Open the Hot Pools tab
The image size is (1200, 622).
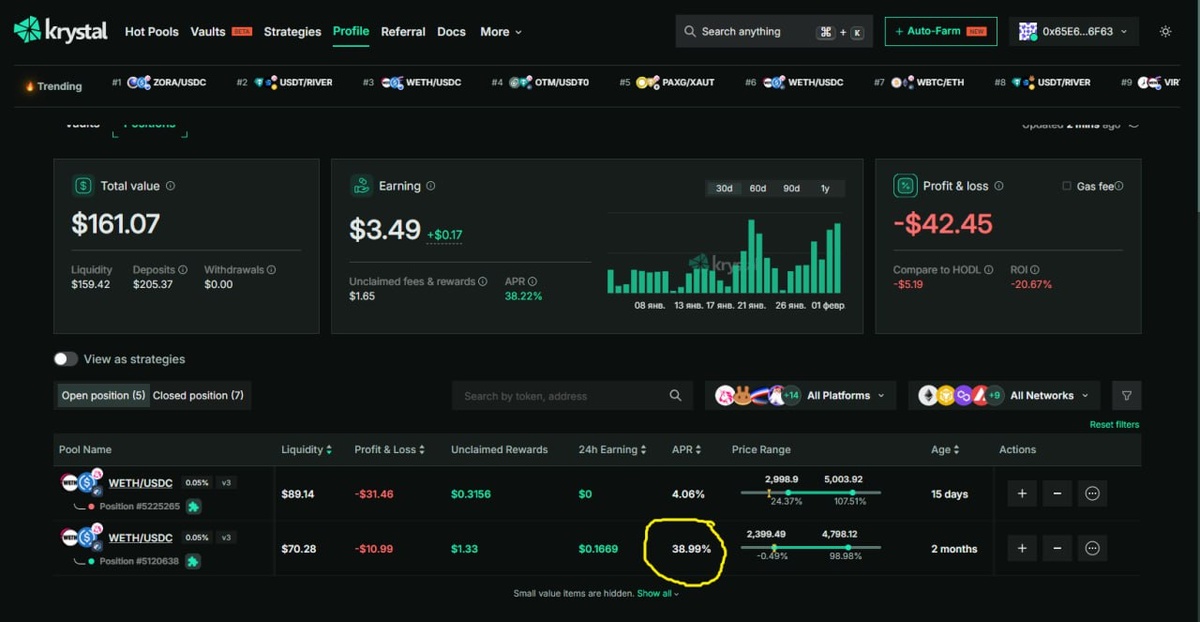coord(152,32)
